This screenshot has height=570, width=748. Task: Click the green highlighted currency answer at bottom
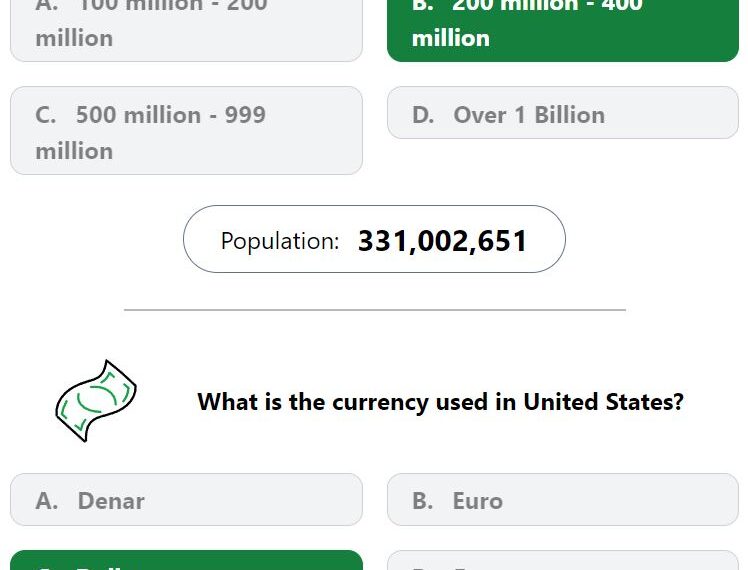click(x=186, y=560)
